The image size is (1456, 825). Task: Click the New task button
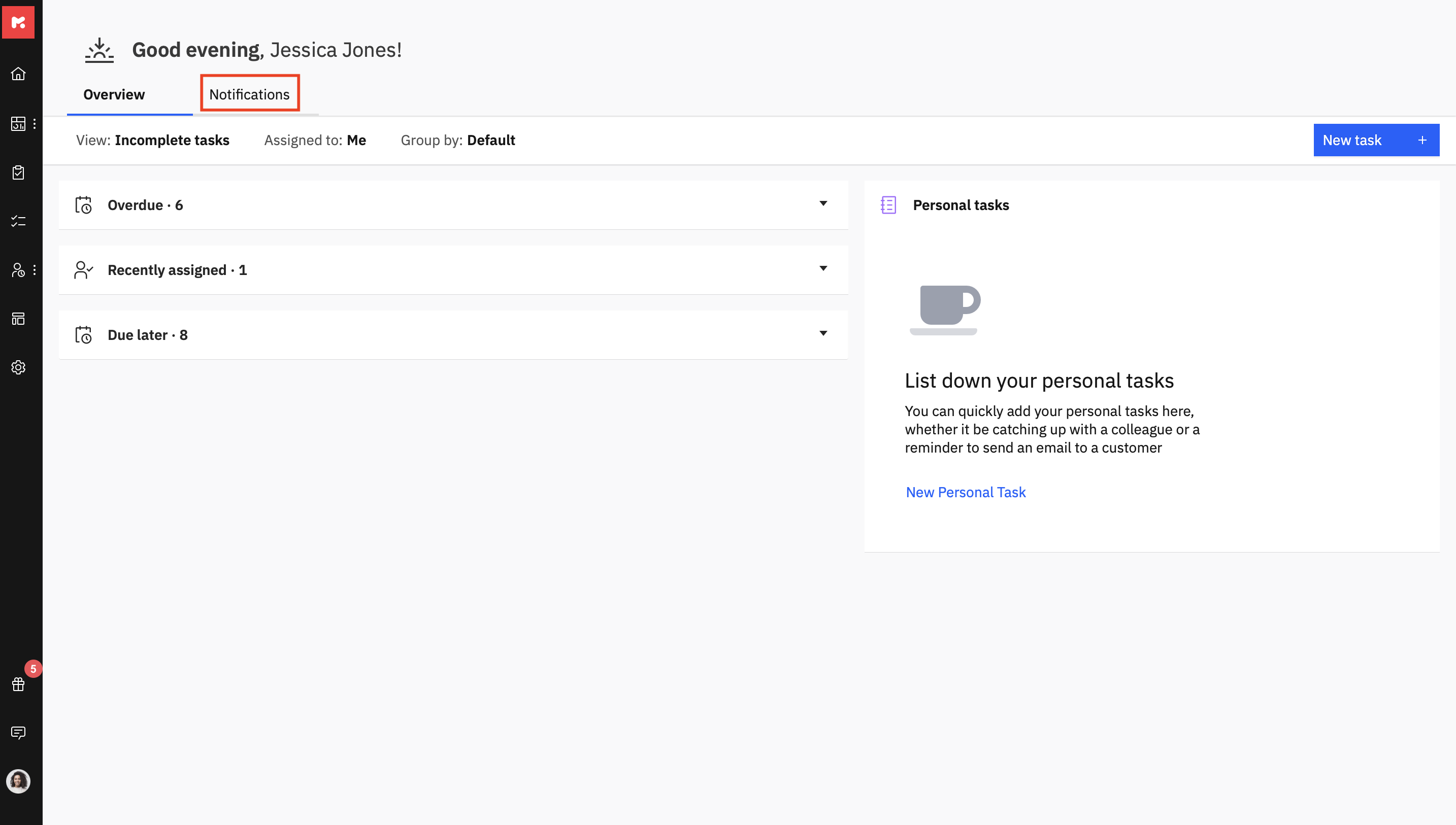tap(1375, 140)
